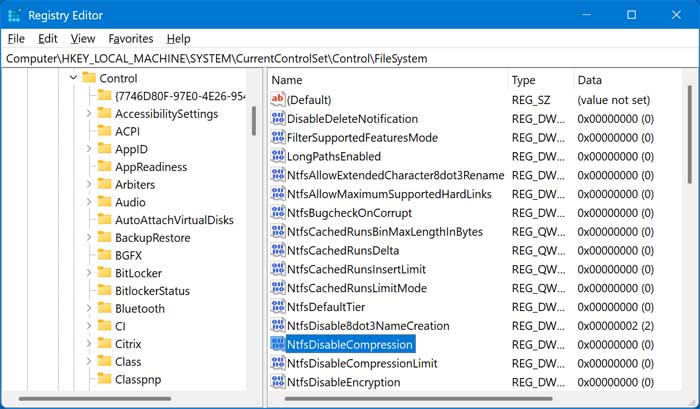Click the DWORD icon beside LongPathsEnabled
Viewport: 700px width, 409px height.
278,156
